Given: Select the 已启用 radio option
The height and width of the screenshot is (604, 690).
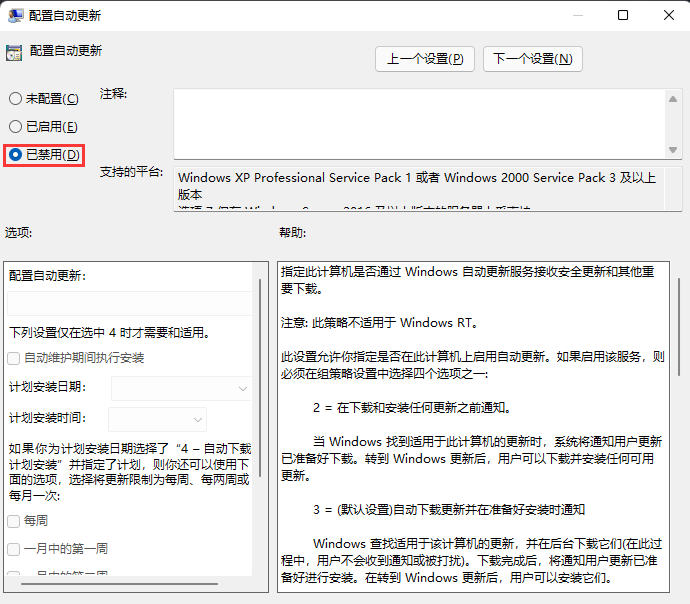Looking at the screenshot, I should [15, 127].
